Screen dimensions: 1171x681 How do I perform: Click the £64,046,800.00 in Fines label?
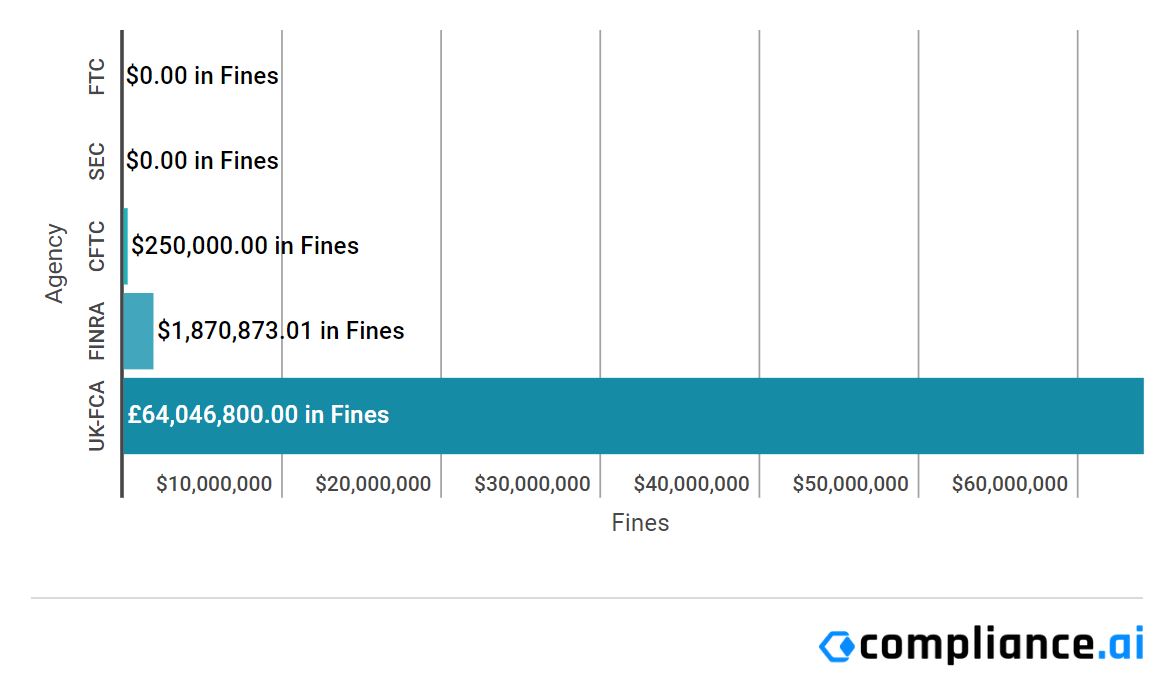pyautogui.click(x=258, y=414)
